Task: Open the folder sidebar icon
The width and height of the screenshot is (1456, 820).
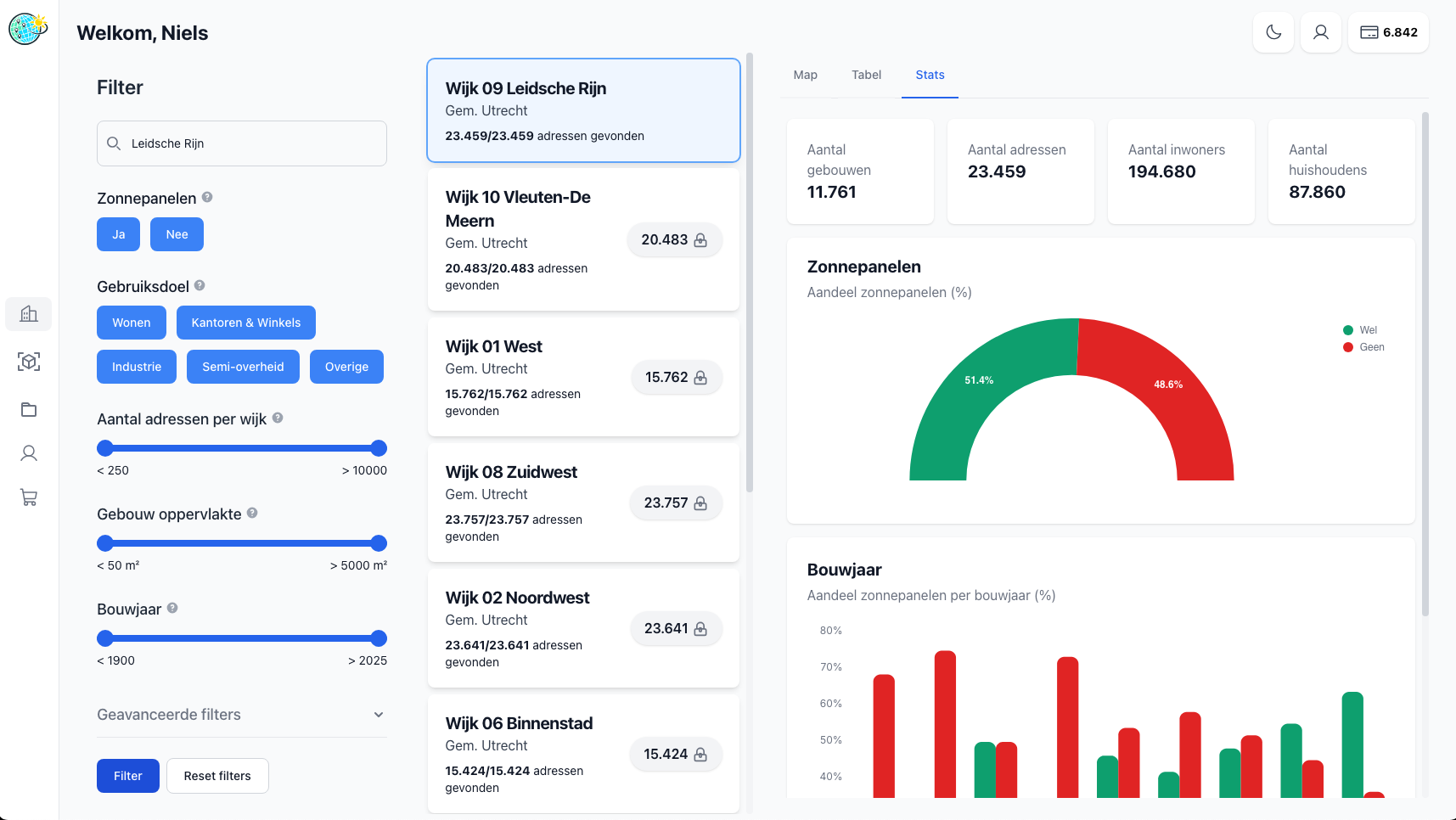Action: pos(29,409)
